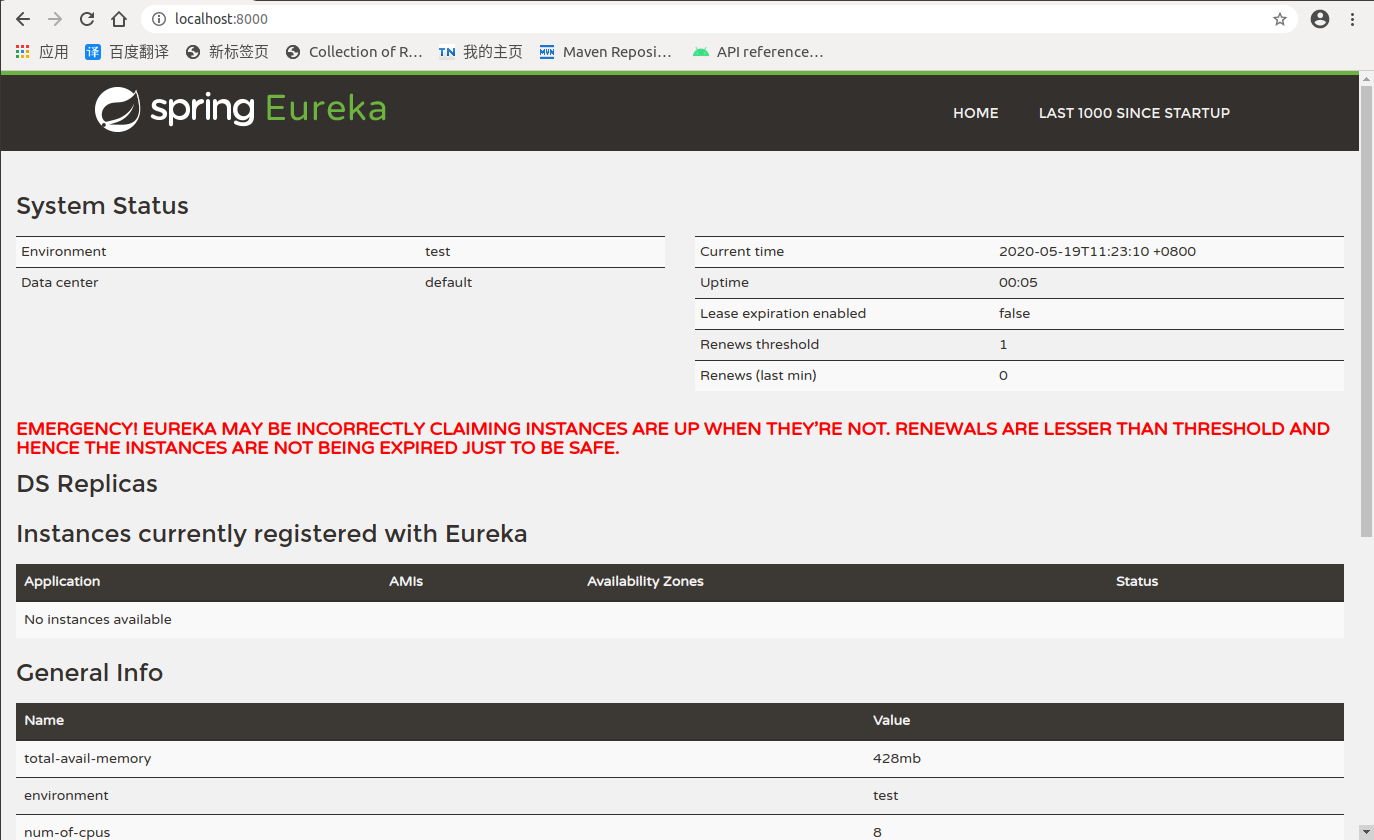The width and height of the screenshot is (1374, 840).
Task: View site information icon in address bar
Action: click(158, 19)
